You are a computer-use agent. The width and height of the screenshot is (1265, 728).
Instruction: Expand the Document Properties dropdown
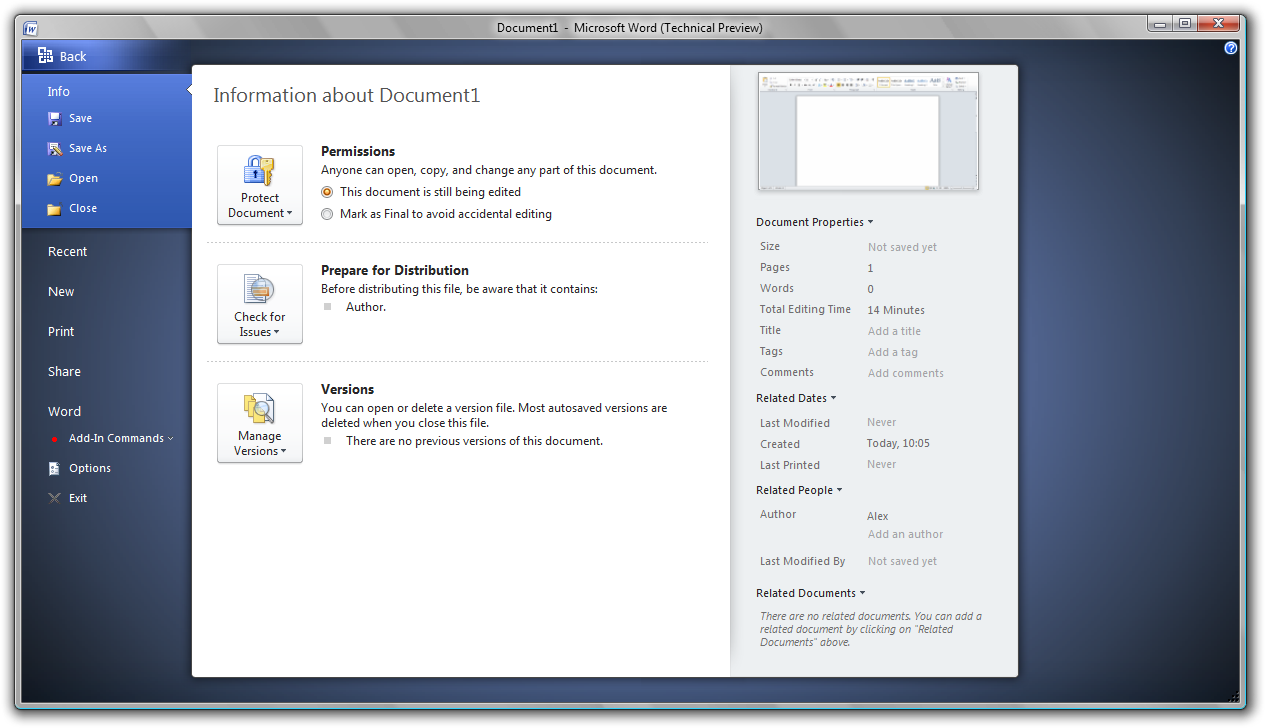point(814,222)
